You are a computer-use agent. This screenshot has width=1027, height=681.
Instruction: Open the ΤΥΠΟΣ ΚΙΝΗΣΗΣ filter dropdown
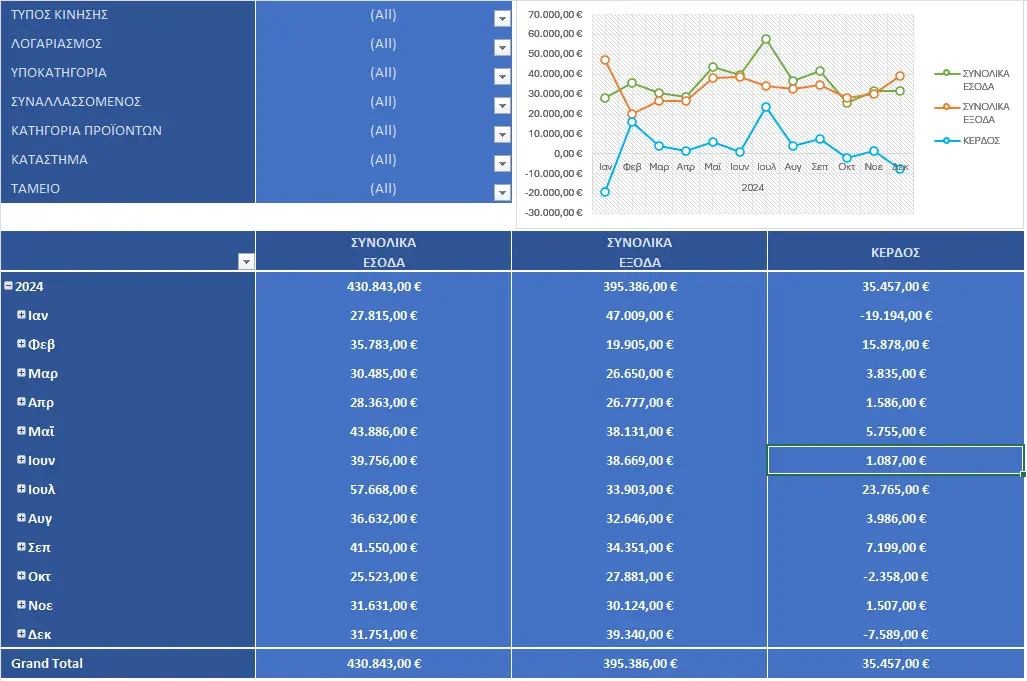tap(502, 18)
